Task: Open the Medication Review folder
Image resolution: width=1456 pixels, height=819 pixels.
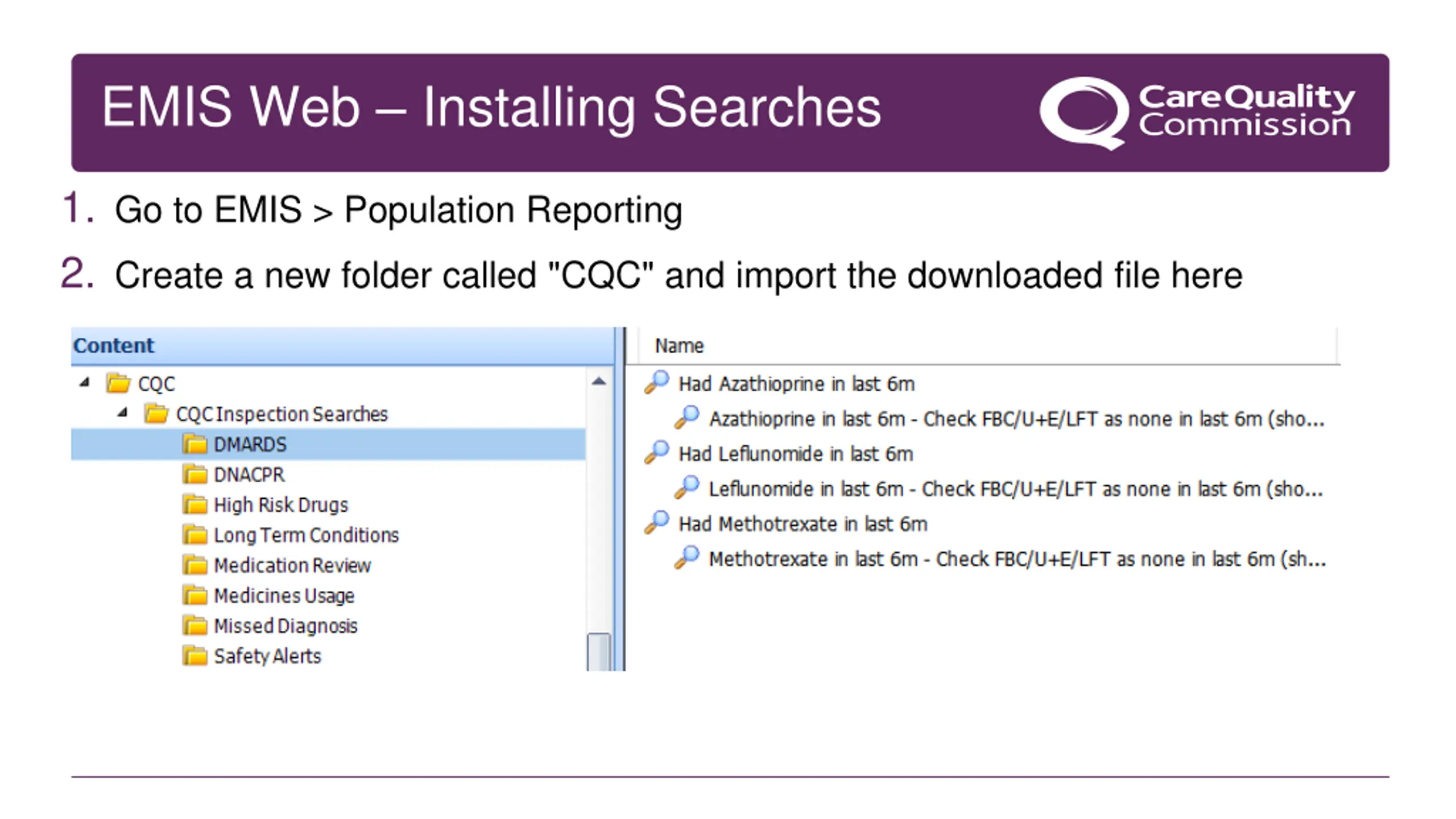Action: pyautogui.click(x=292, y=565)
